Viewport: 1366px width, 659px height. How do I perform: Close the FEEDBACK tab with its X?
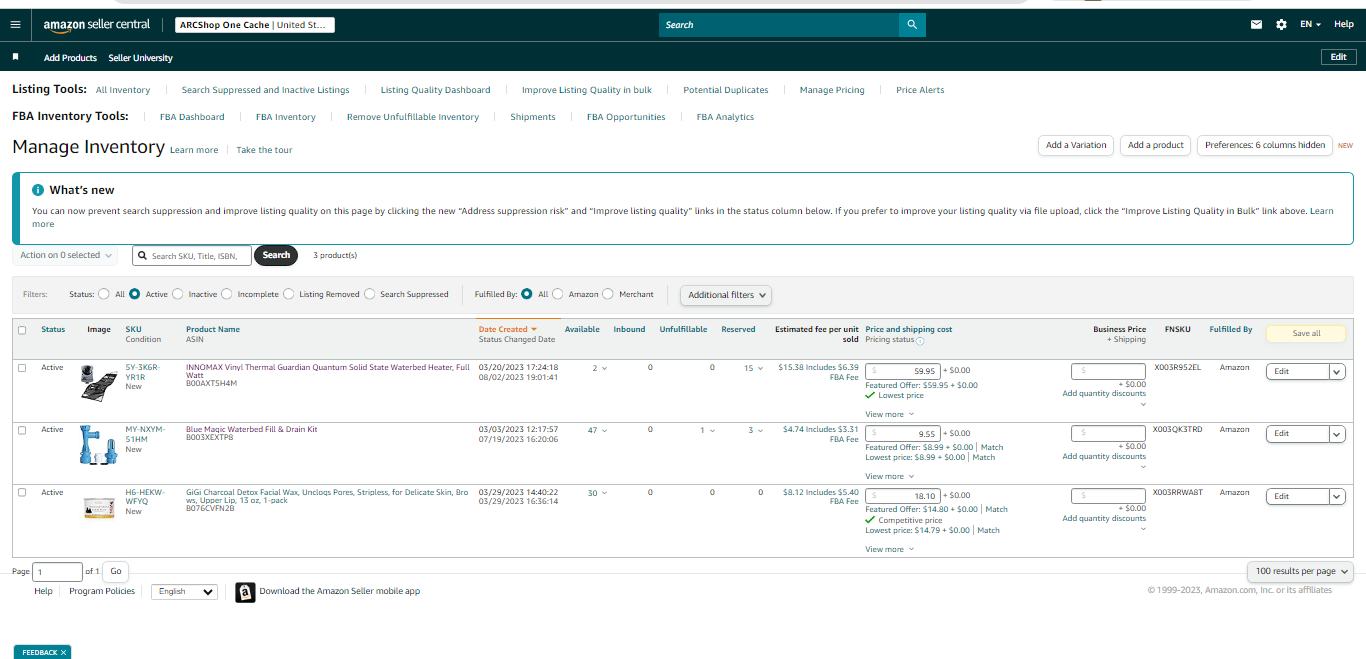pyautogui.click(x=63, y=652)
